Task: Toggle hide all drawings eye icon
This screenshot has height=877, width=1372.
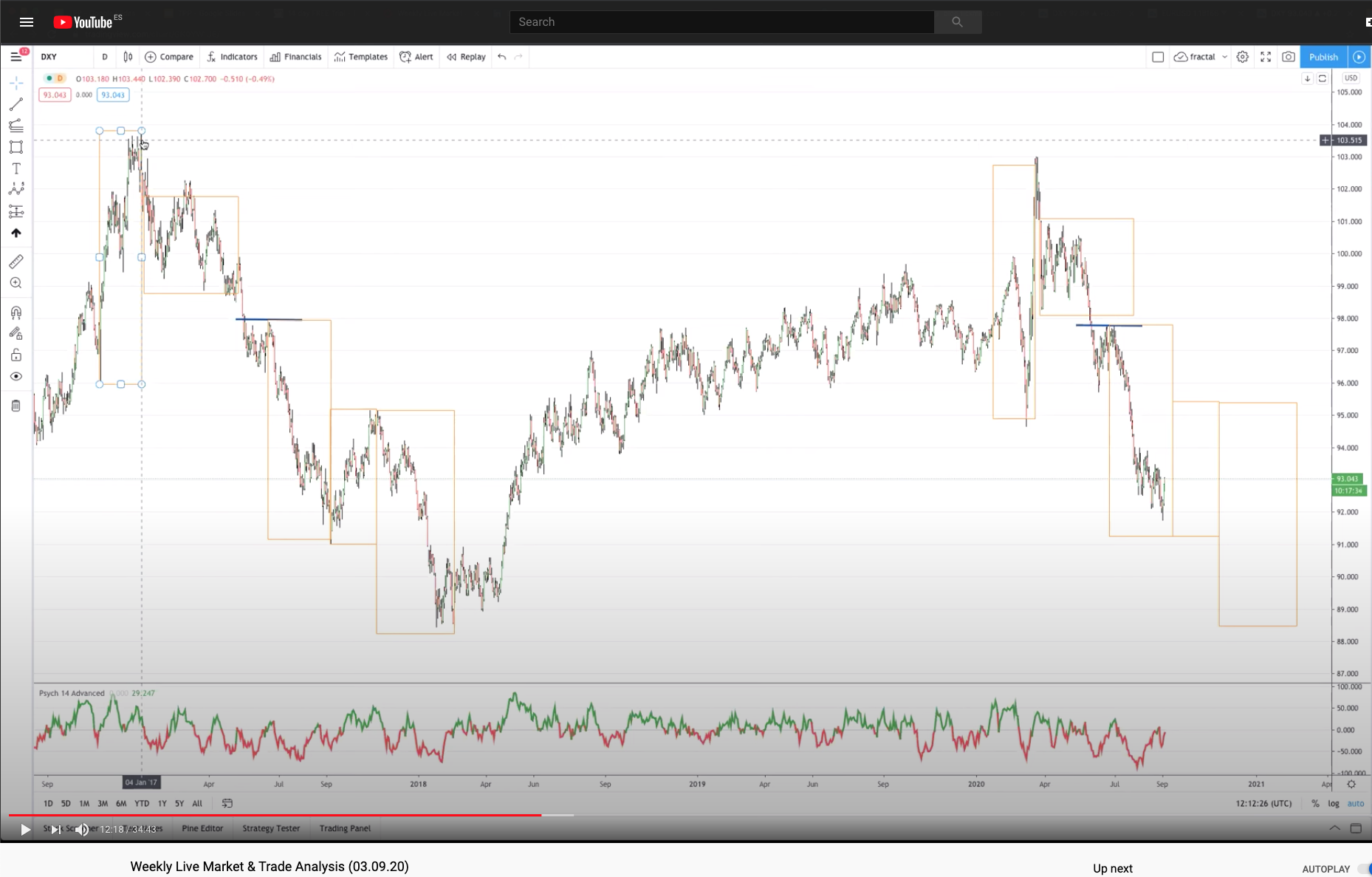Action: pyautogui.click(x=16, y=377)
